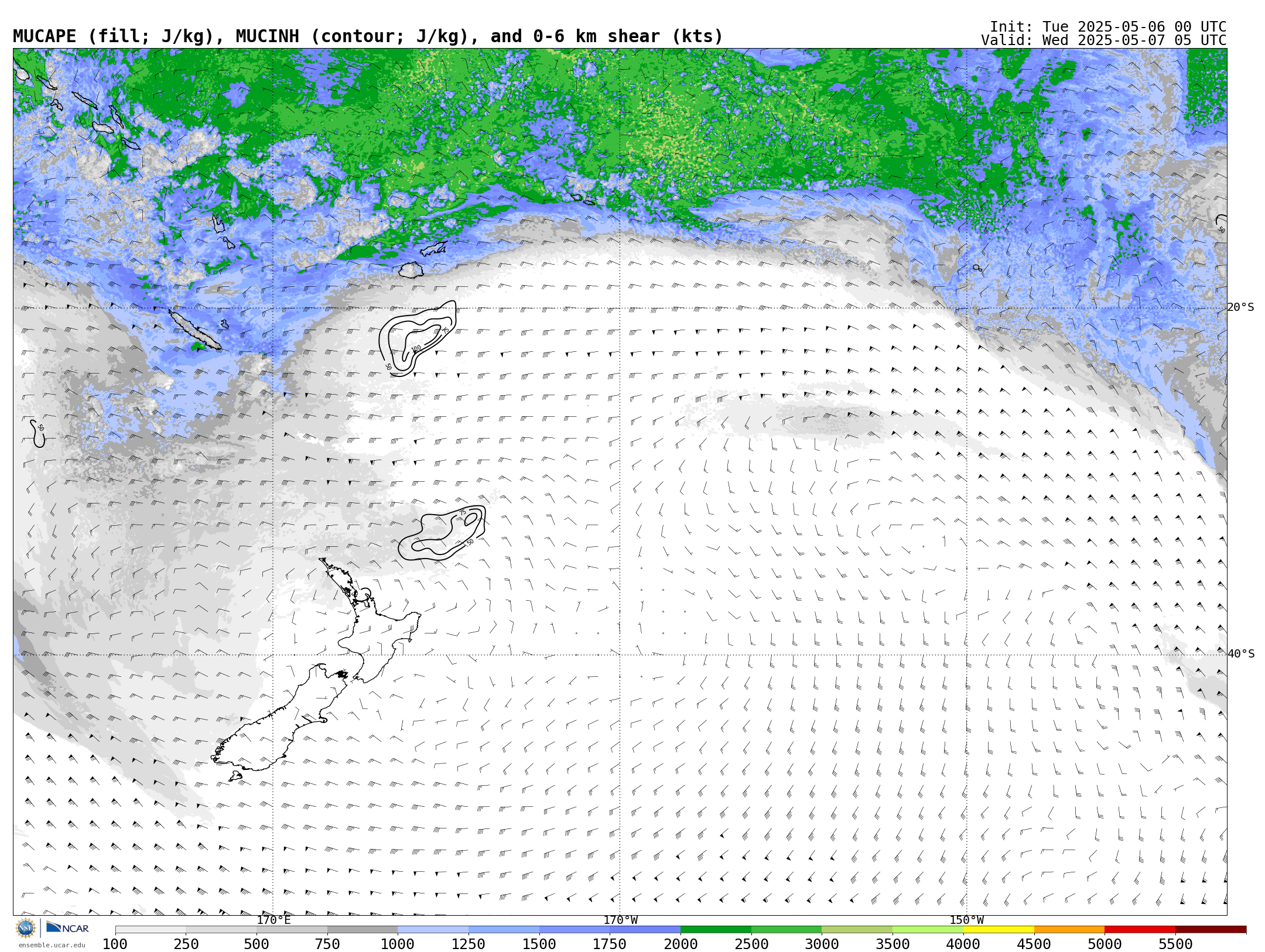1265x952 pixels.
Task: Pick the lime 3500–4000 colorbar swatch
Action: [x=928, y=930]
